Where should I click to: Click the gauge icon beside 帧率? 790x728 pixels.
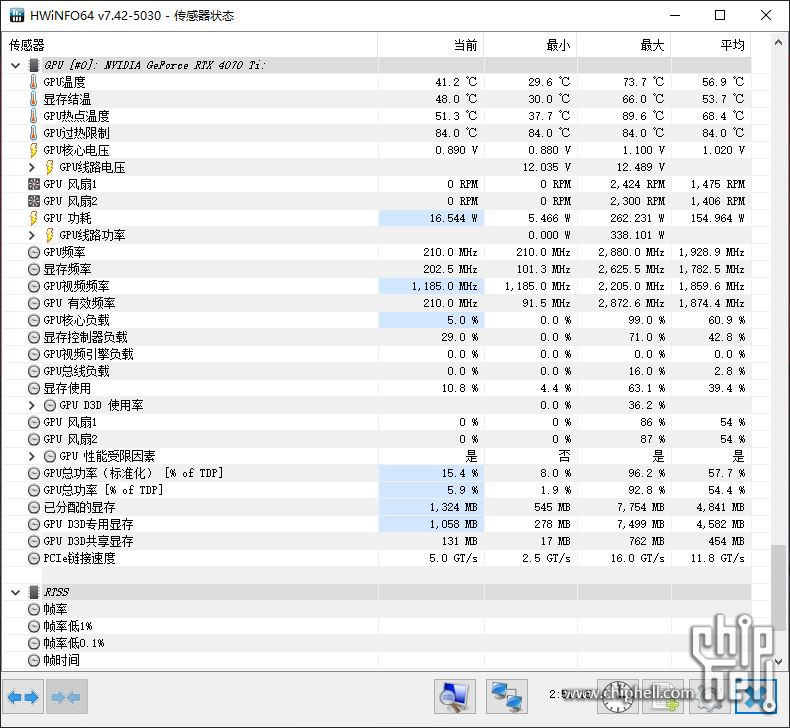click(x=33, y=610)
